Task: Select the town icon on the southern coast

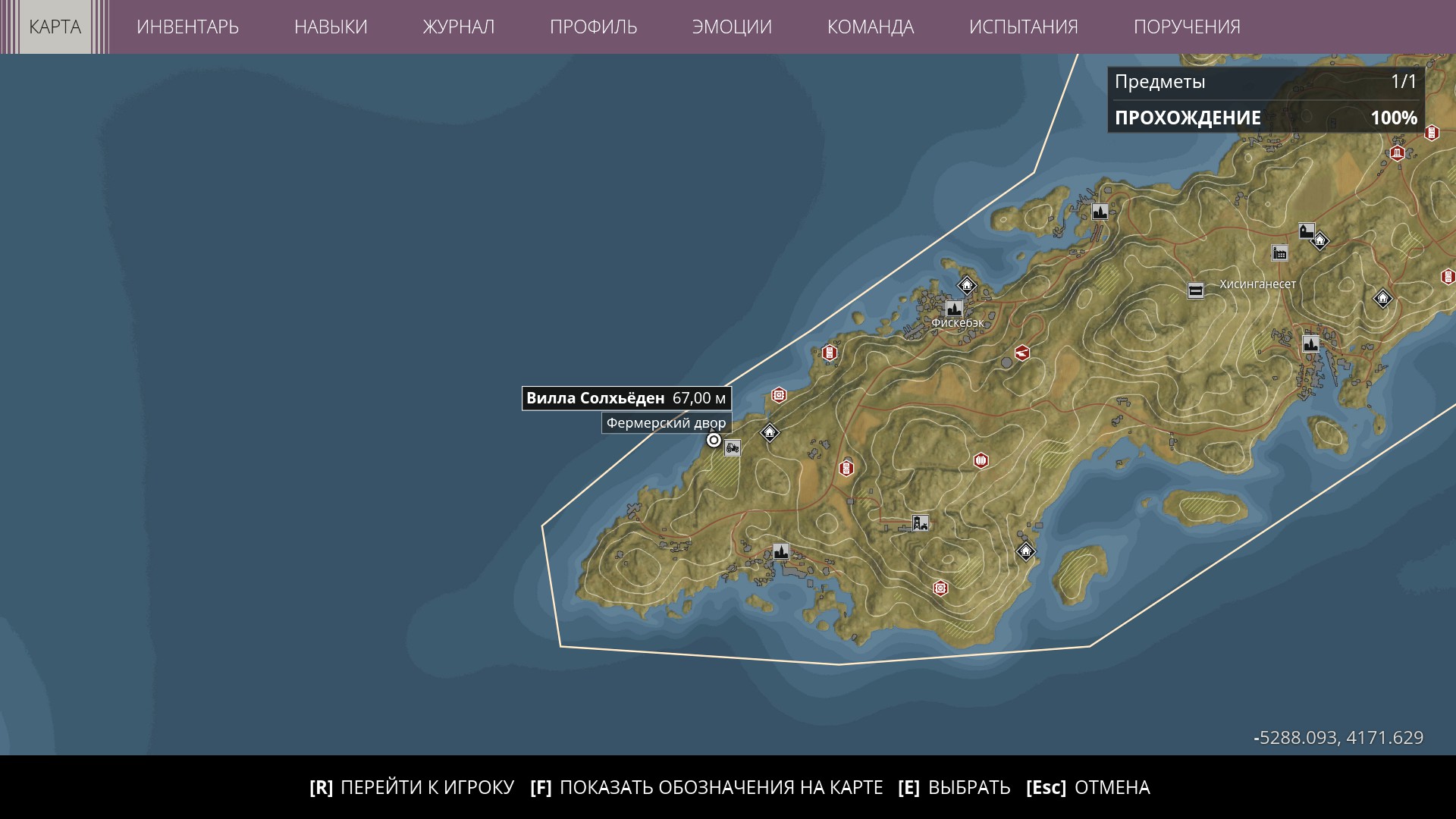Action: pos(781,551)
